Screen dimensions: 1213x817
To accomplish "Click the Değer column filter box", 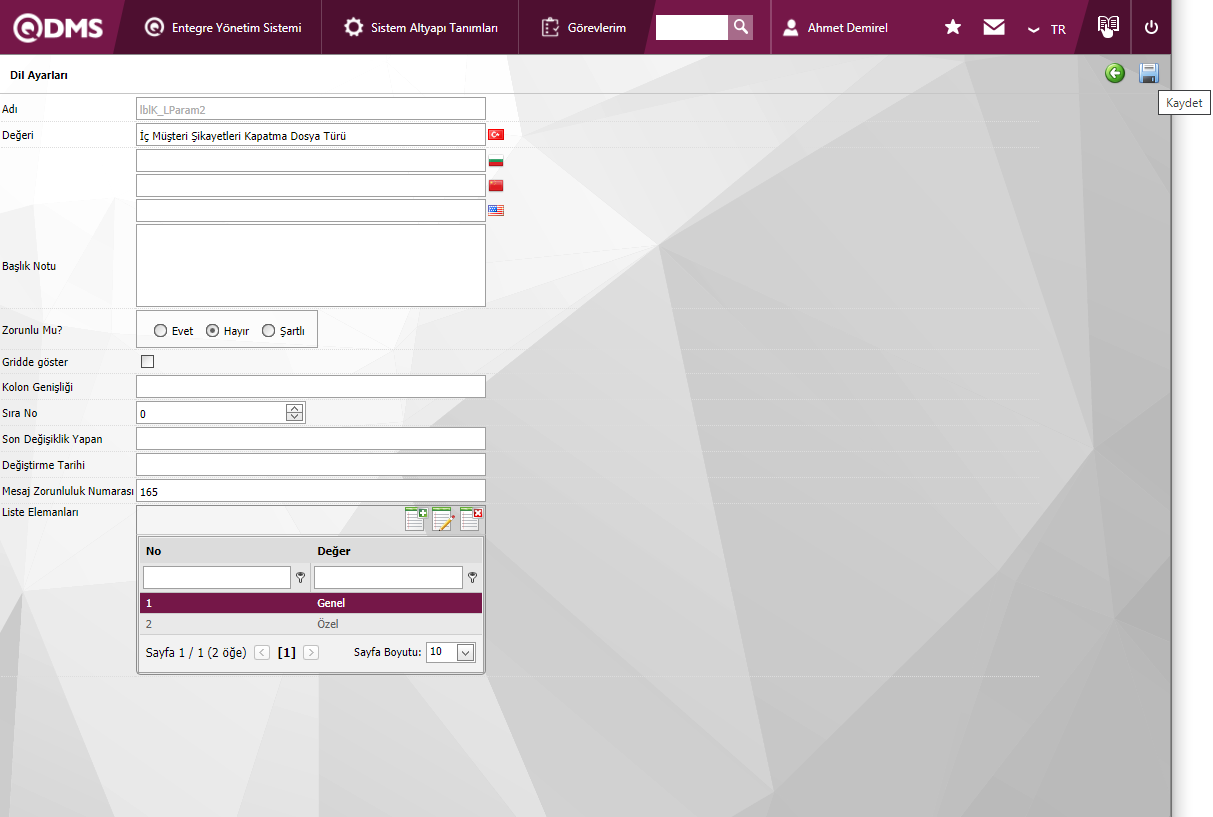I will [x=388, y=577].
